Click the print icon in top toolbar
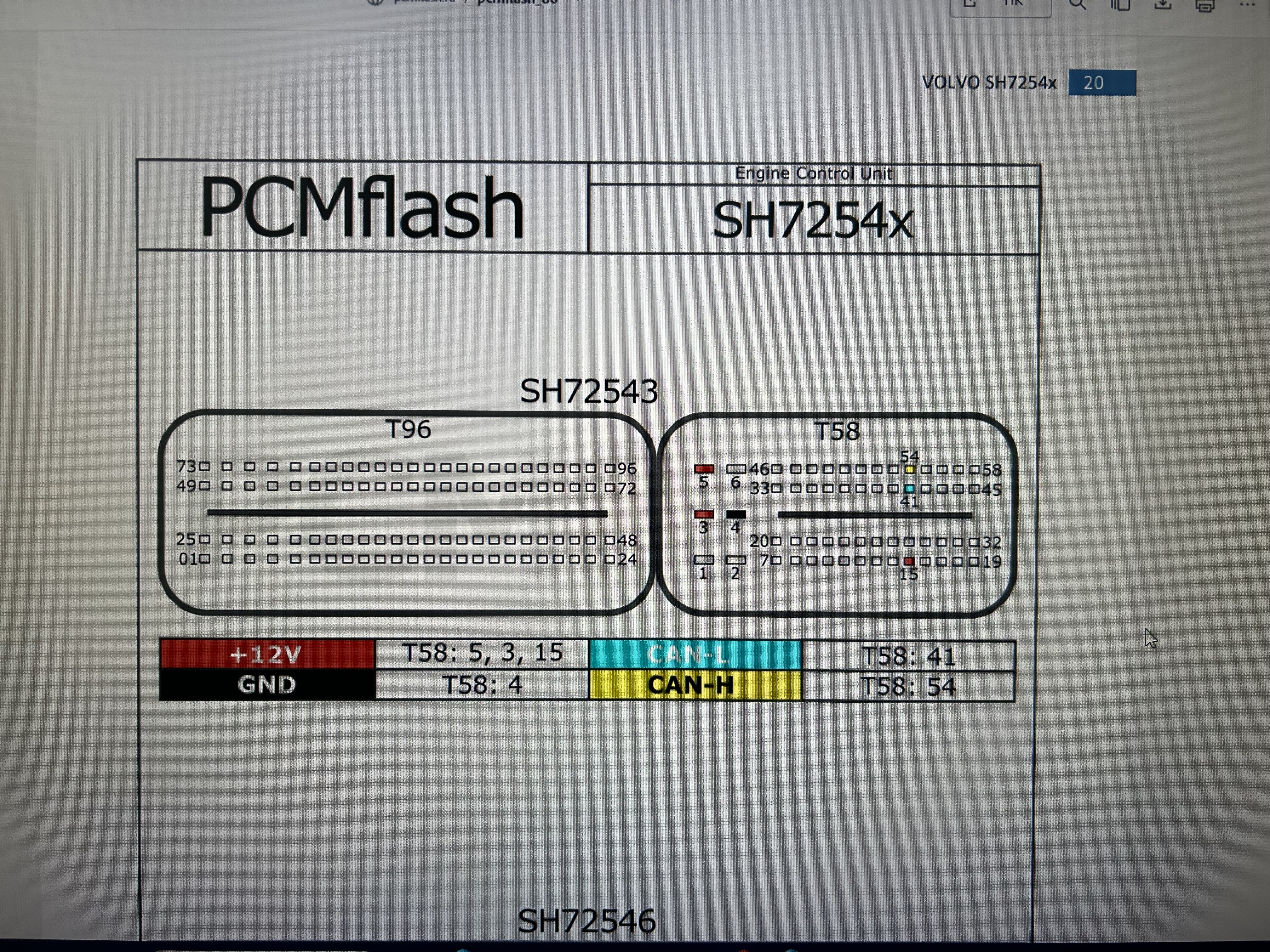 click(1204, 6)
